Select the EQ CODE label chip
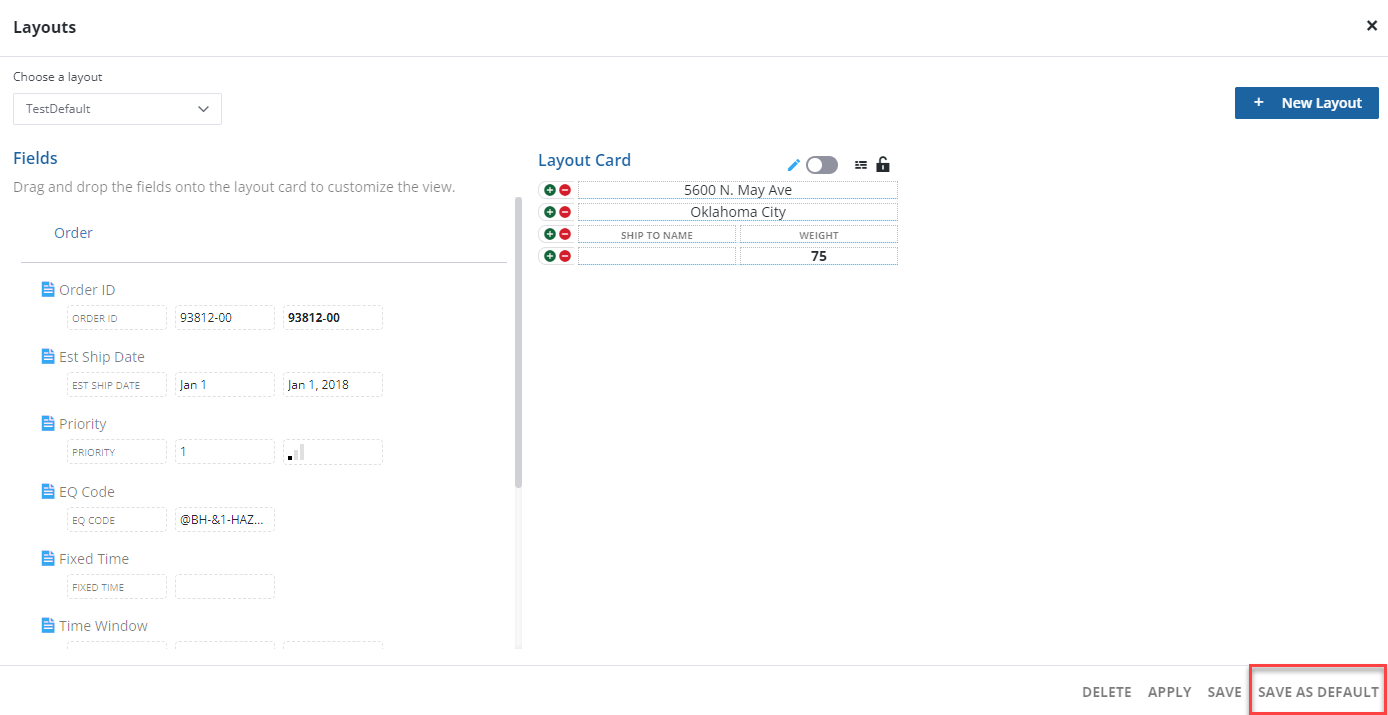The image size is (1388, 715). (117, 520)
